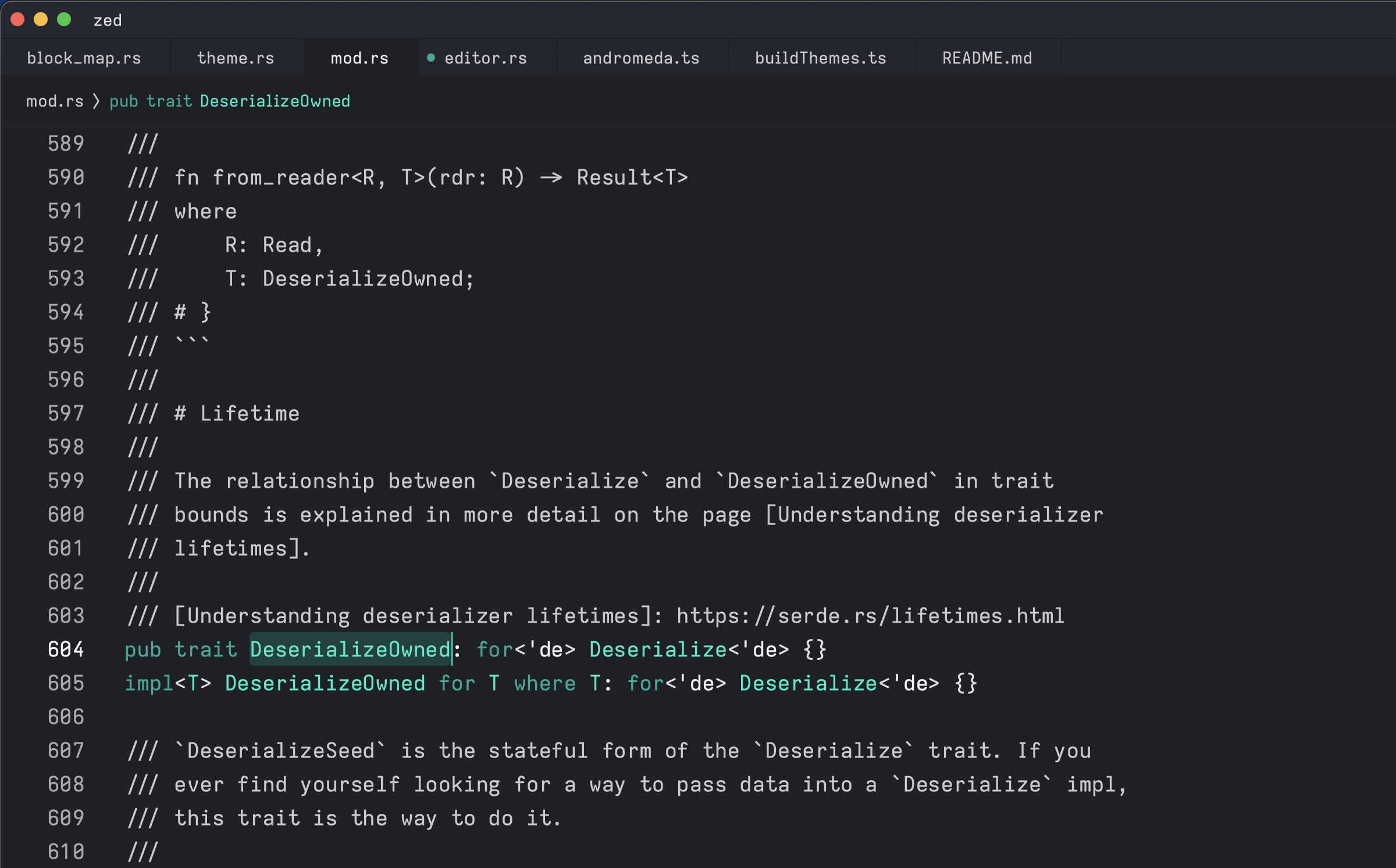Screen dimensions: 1396x868
Task: Click the green fullscreen window button
Action: pos(64,19)
